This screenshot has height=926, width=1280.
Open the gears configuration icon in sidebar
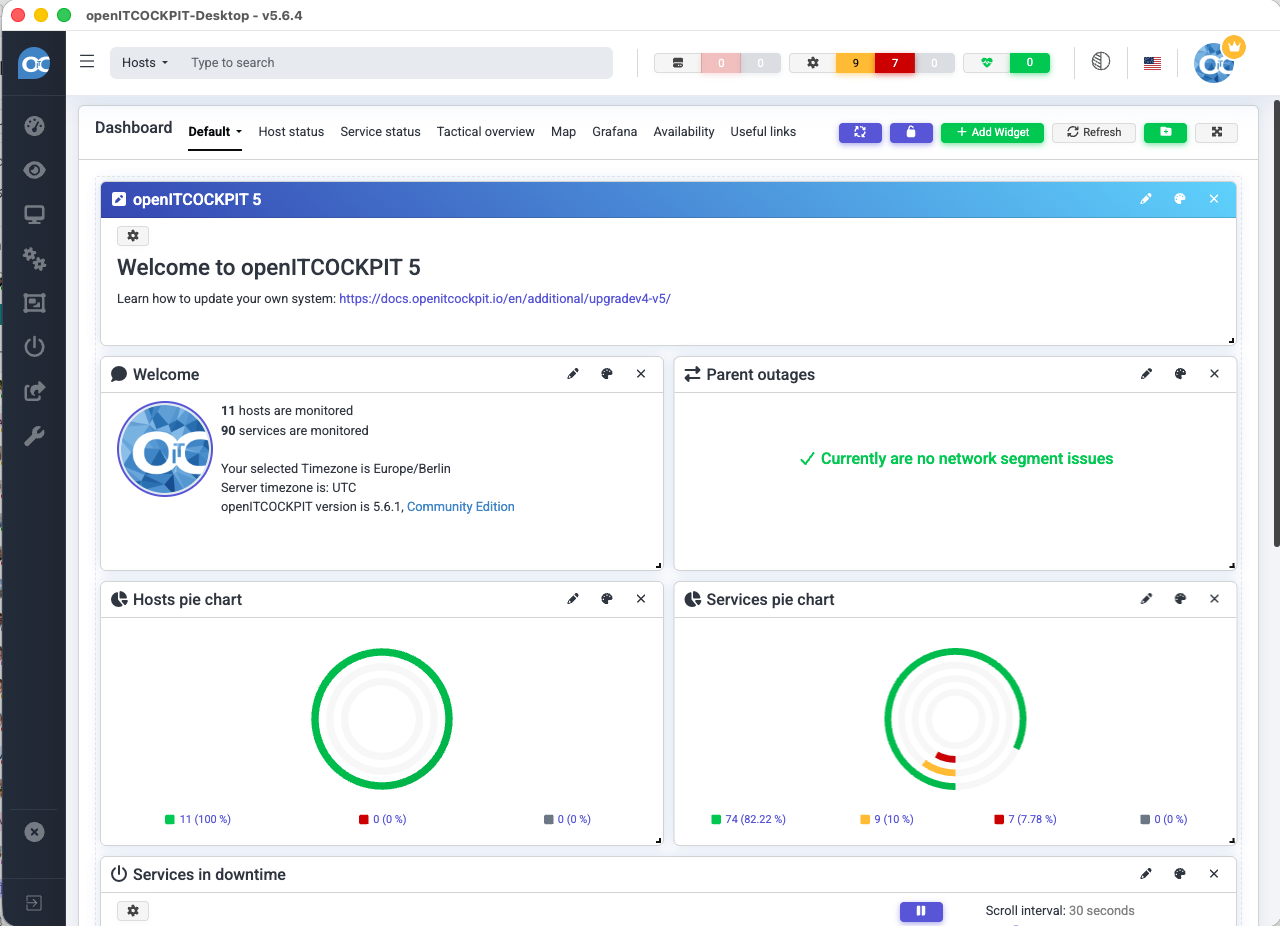34,258
